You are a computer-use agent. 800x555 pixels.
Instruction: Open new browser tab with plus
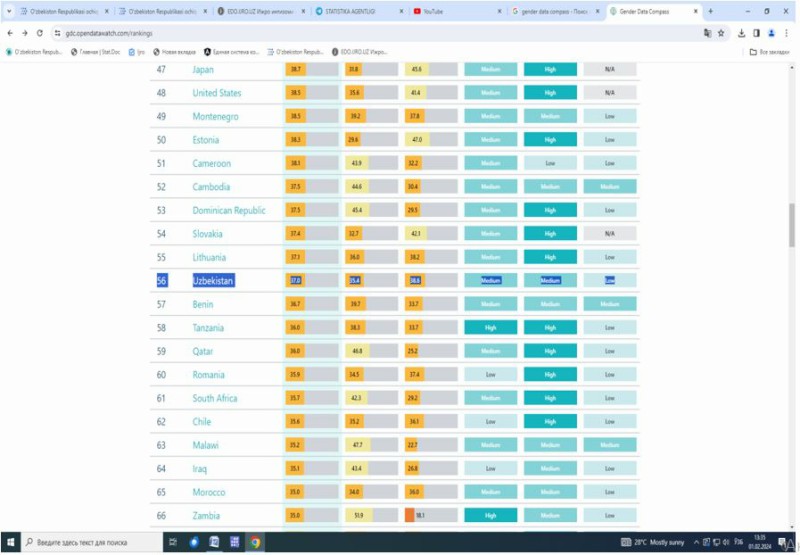click(710, 11)
